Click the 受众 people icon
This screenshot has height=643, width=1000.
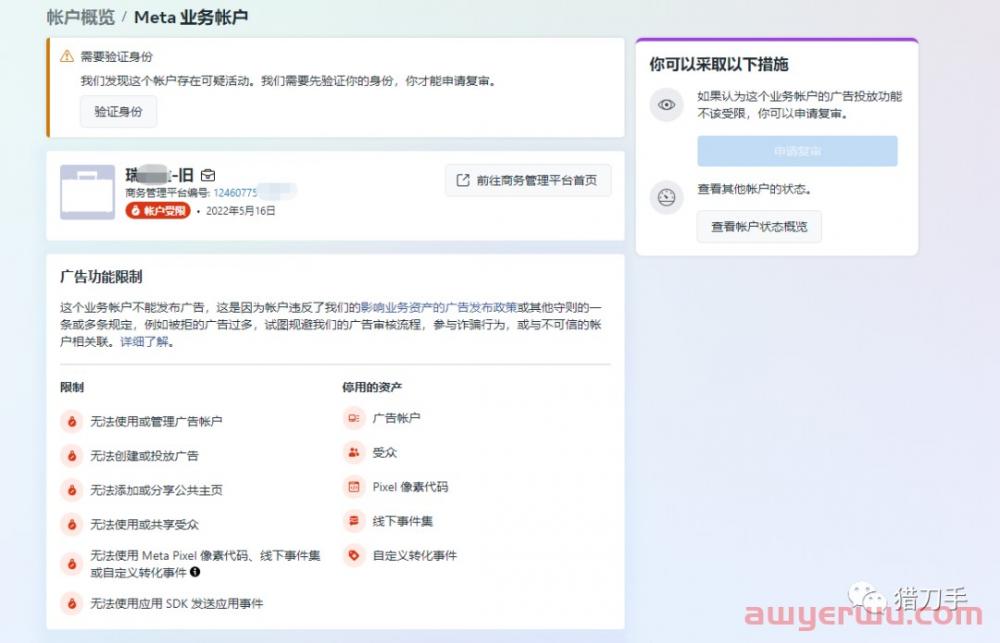(354, 453)
